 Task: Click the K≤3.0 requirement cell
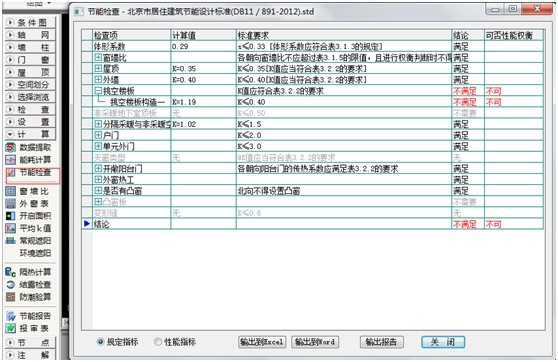point(344,146)
